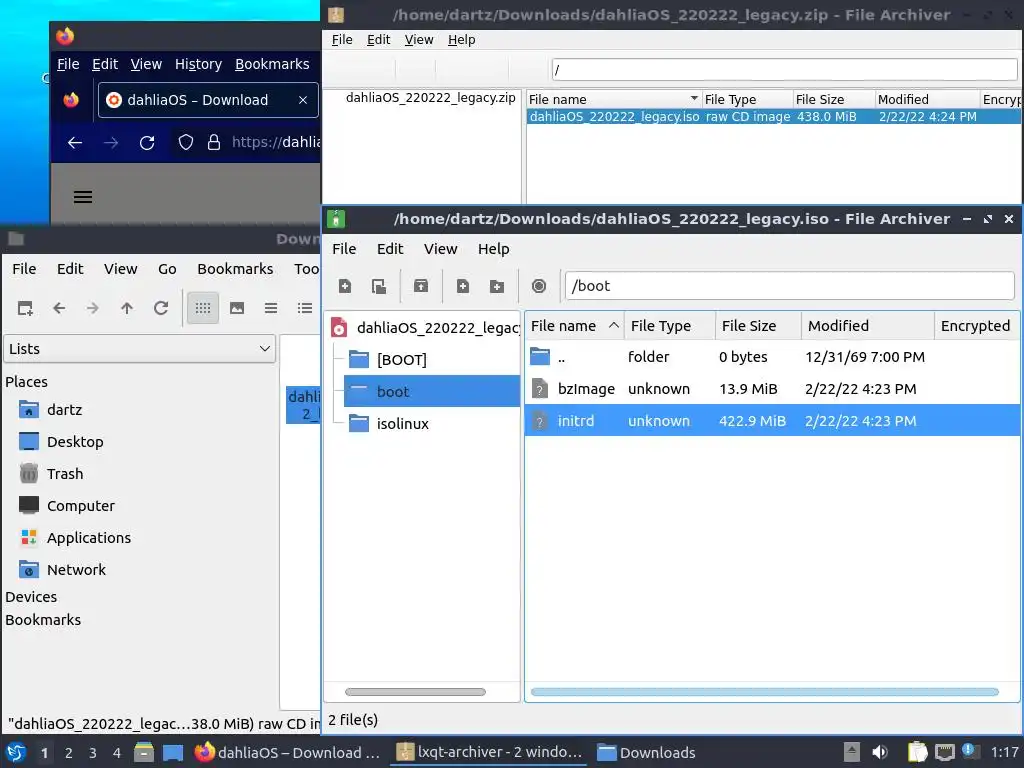The image size is (1024, 768).
Task: Click the Extract archive toolbar icon
Action: pyautogui.click(x=421, y=286)
